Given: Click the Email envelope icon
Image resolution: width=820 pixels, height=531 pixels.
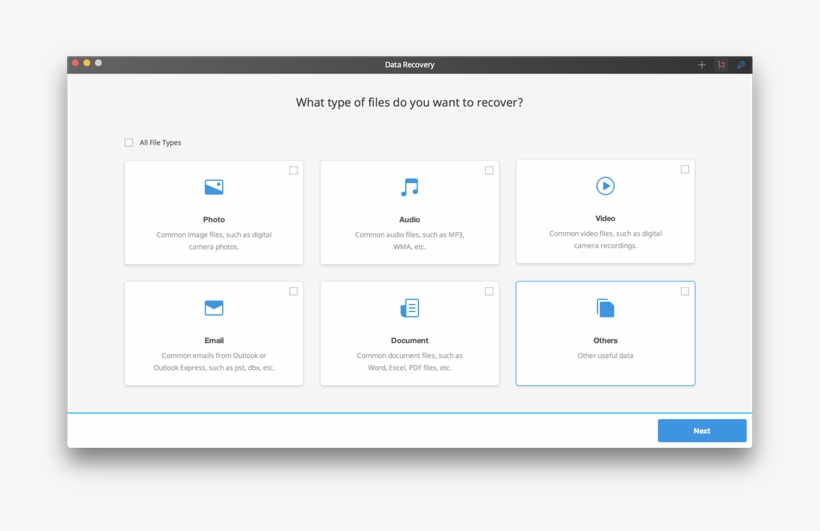Looking at the screenshot, I should 214,308.
